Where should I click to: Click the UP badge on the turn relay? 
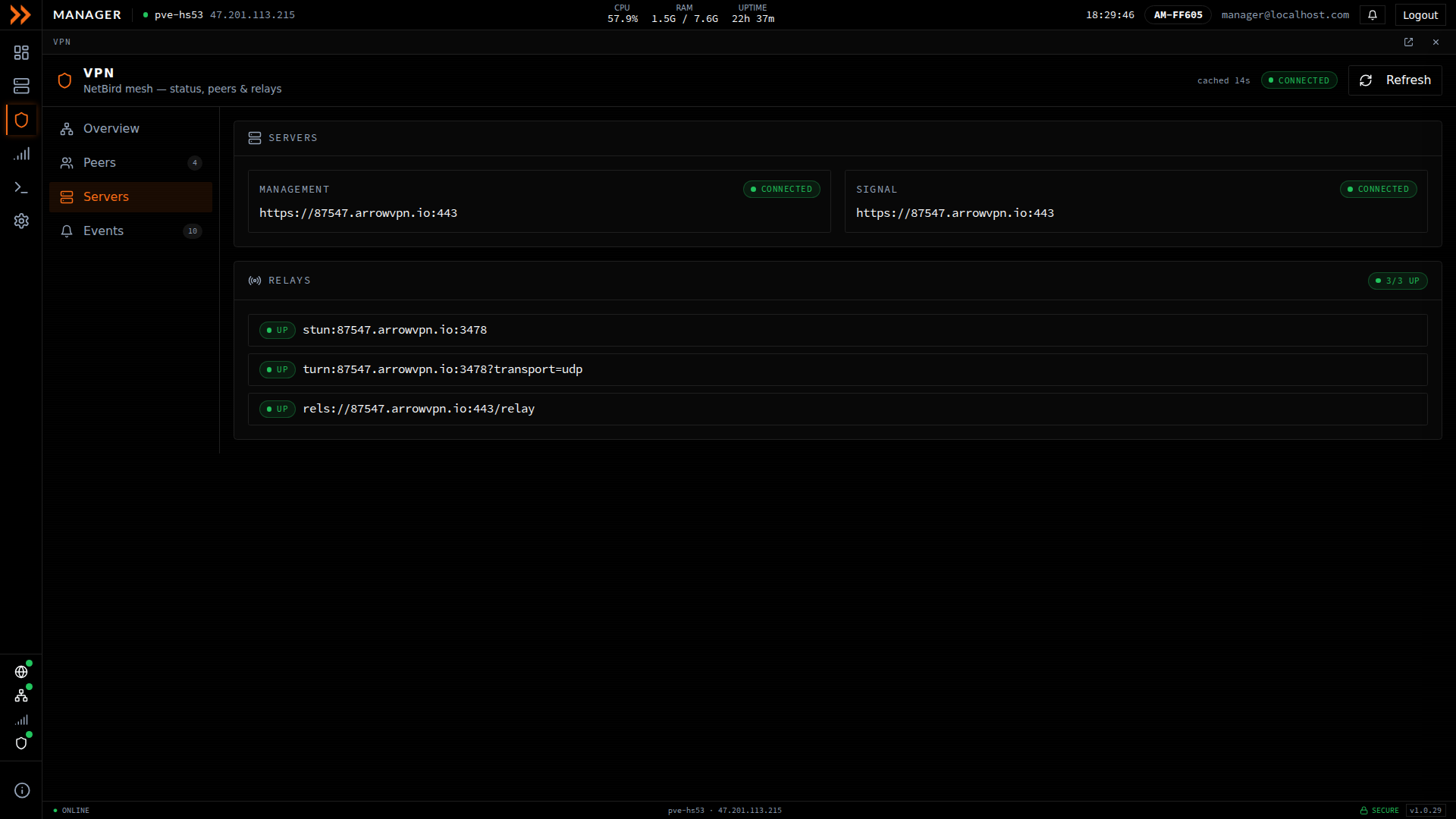pyautogui.click(x=277, y=370)
